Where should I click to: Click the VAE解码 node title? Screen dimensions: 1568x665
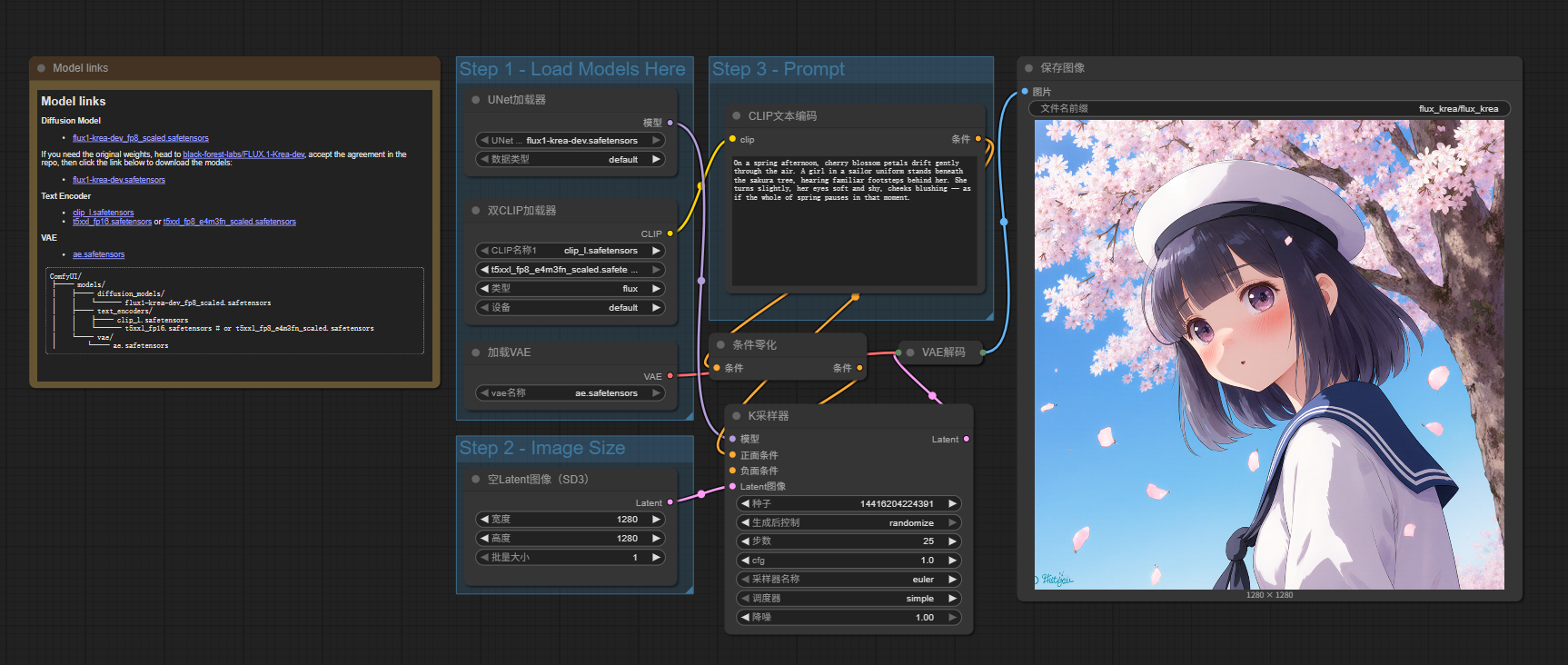point(944,352)
